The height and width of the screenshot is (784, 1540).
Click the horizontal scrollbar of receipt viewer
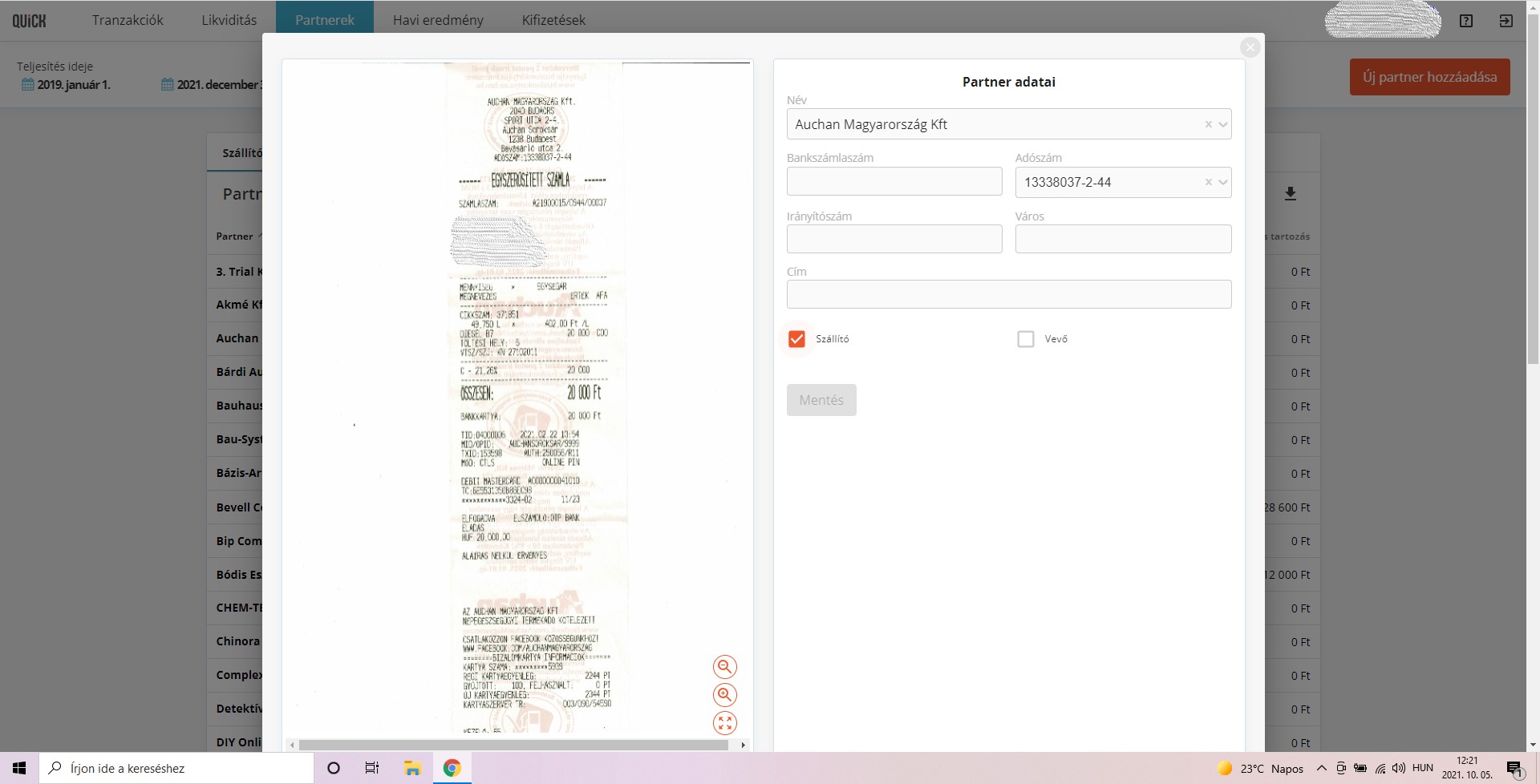[513, 745]
